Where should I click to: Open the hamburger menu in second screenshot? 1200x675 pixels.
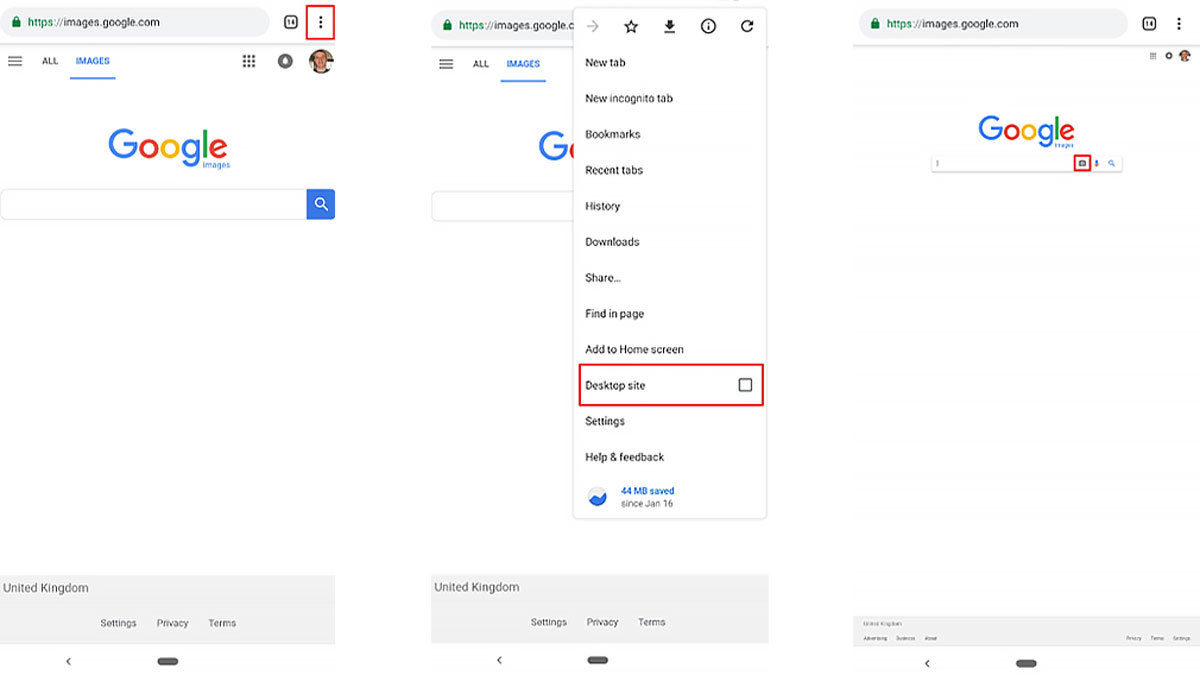coord(446,64)
